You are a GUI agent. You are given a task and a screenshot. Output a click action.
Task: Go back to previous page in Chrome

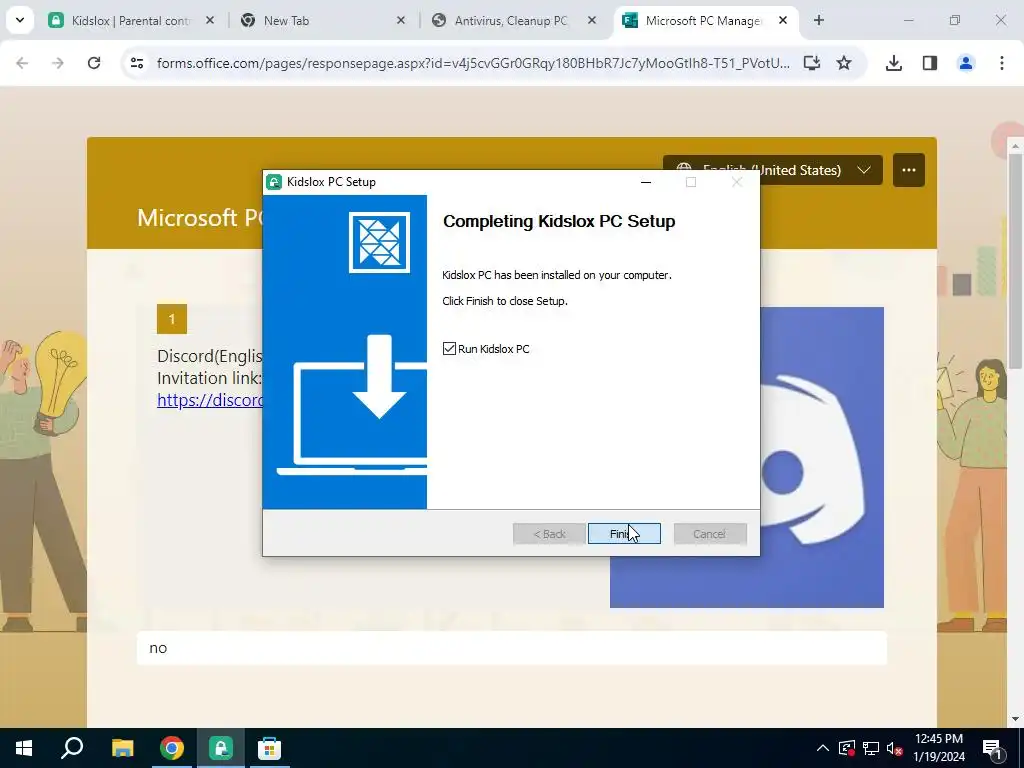point(22,63)
